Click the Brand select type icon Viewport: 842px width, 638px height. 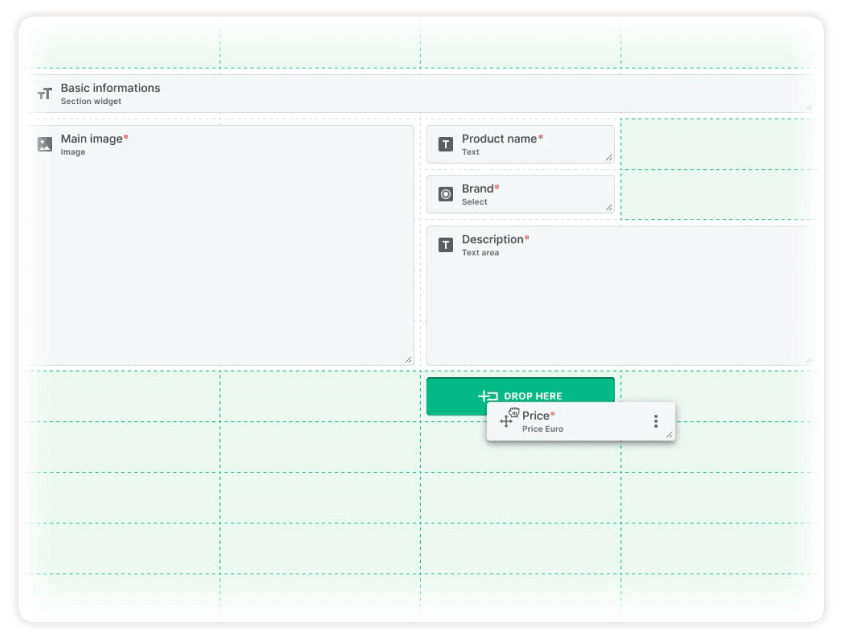click(446, 194)
